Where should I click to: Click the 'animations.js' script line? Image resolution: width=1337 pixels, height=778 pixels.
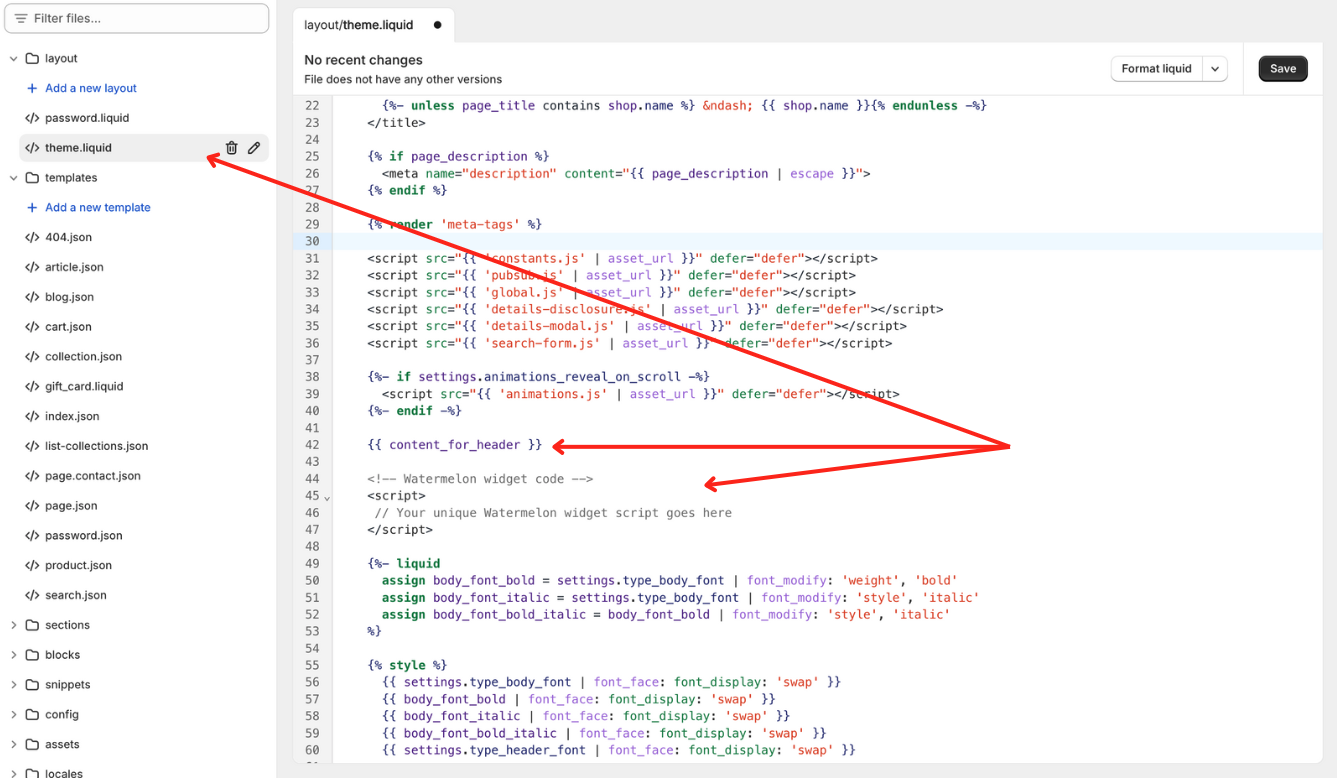click(x=641, y=394)
